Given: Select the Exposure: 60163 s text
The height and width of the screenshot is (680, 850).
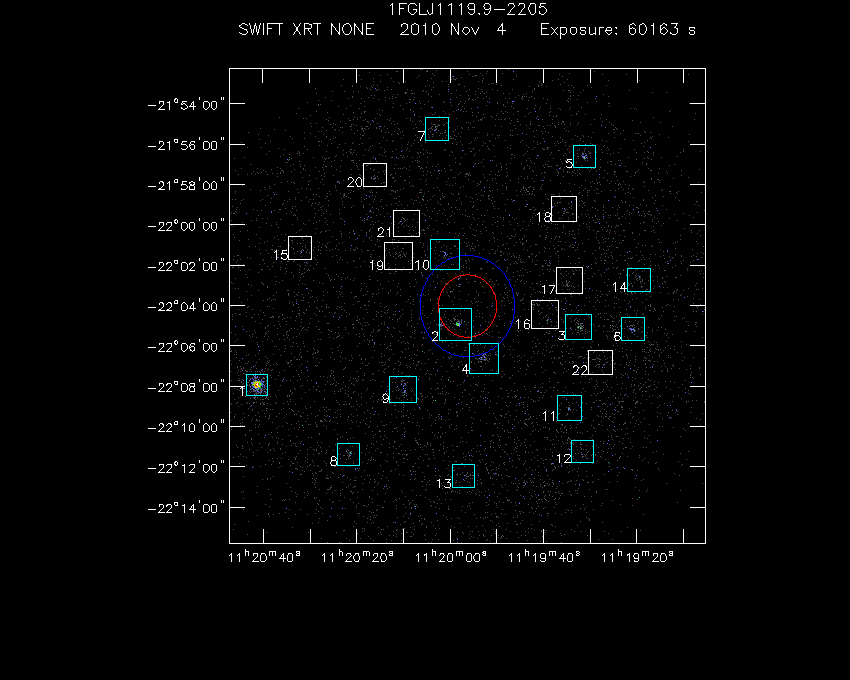Looking at the screenshot, I should (618, 29).
